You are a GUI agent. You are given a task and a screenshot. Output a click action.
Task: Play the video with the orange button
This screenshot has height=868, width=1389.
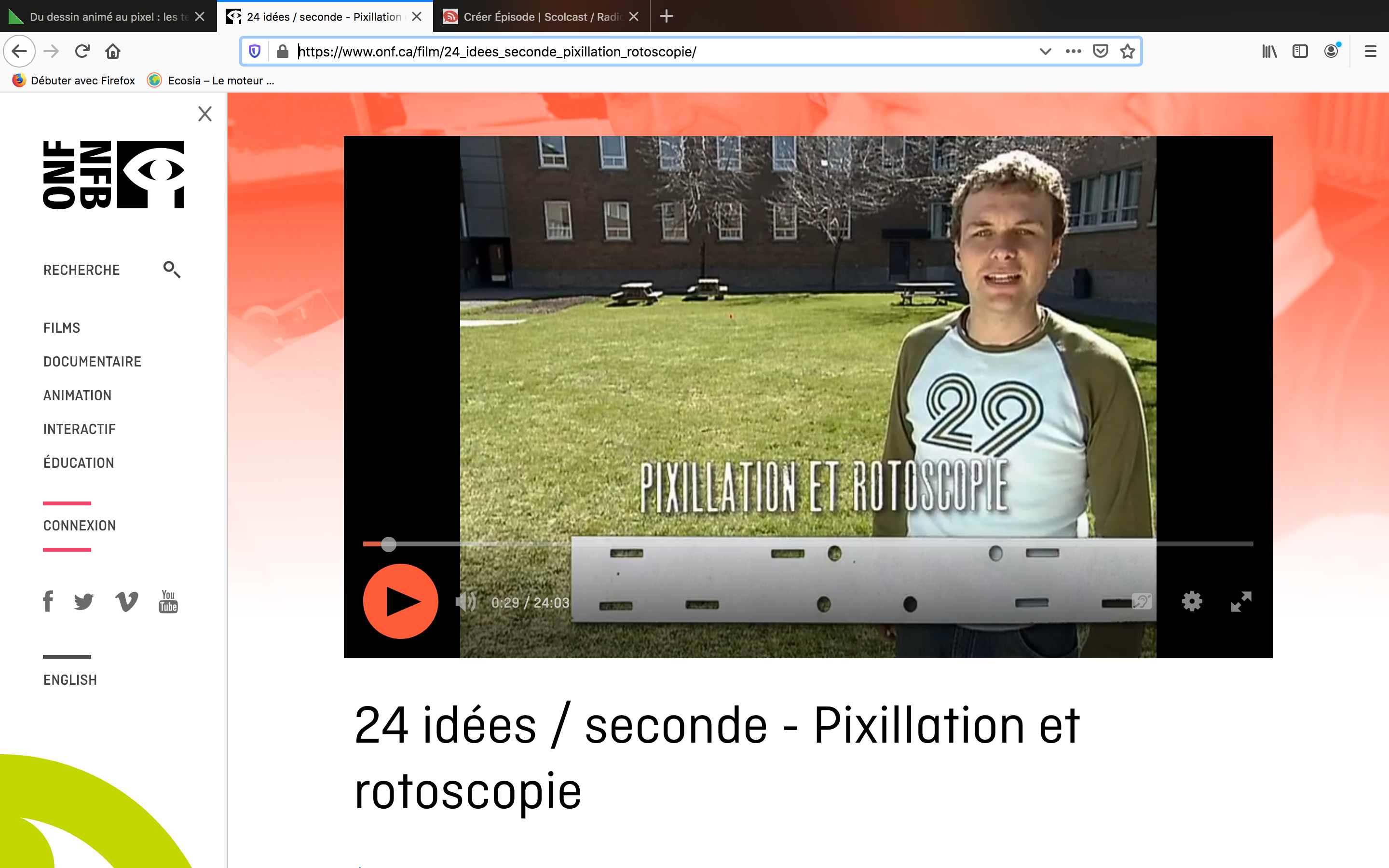tap(401, 601)
